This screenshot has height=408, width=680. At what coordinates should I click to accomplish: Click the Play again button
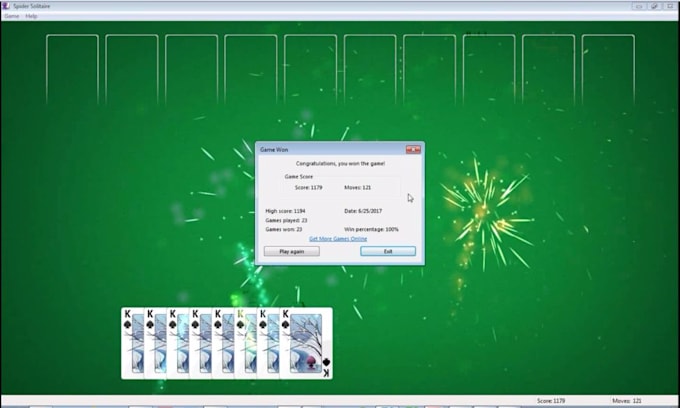pyautogui.click(x=292, y=251)
